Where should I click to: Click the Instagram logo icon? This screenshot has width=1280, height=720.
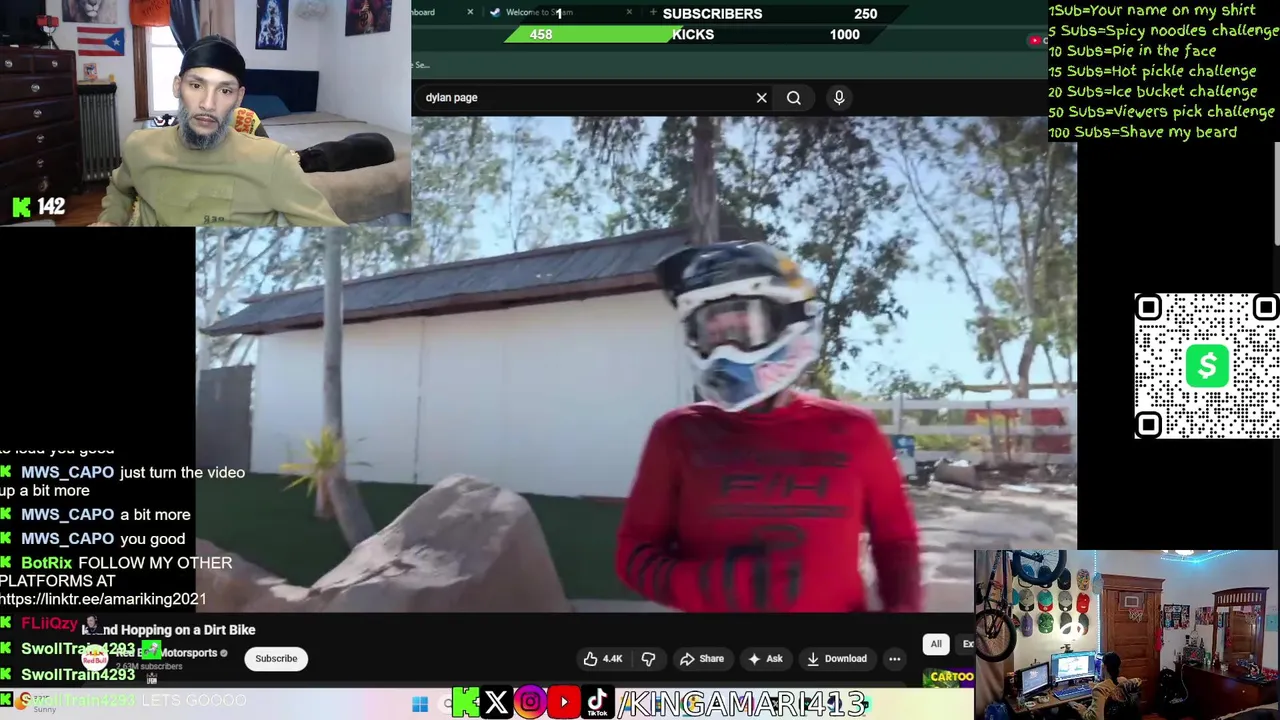click(x=530, y=703)
